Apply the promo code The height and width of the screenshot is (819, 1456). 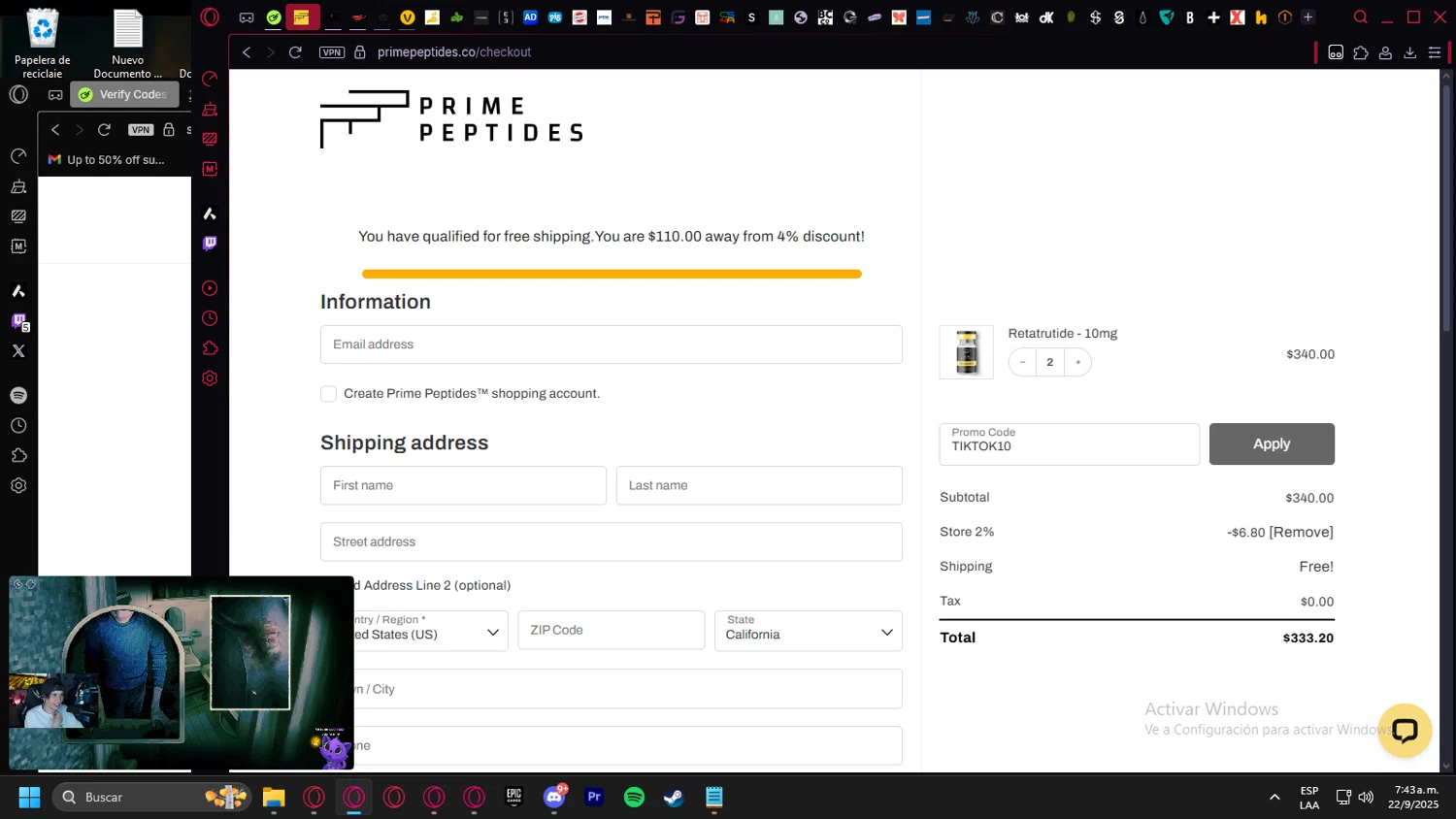coord(1272,444)
